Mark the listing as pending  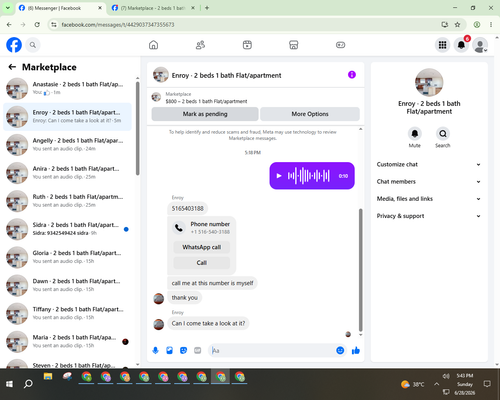205,114
